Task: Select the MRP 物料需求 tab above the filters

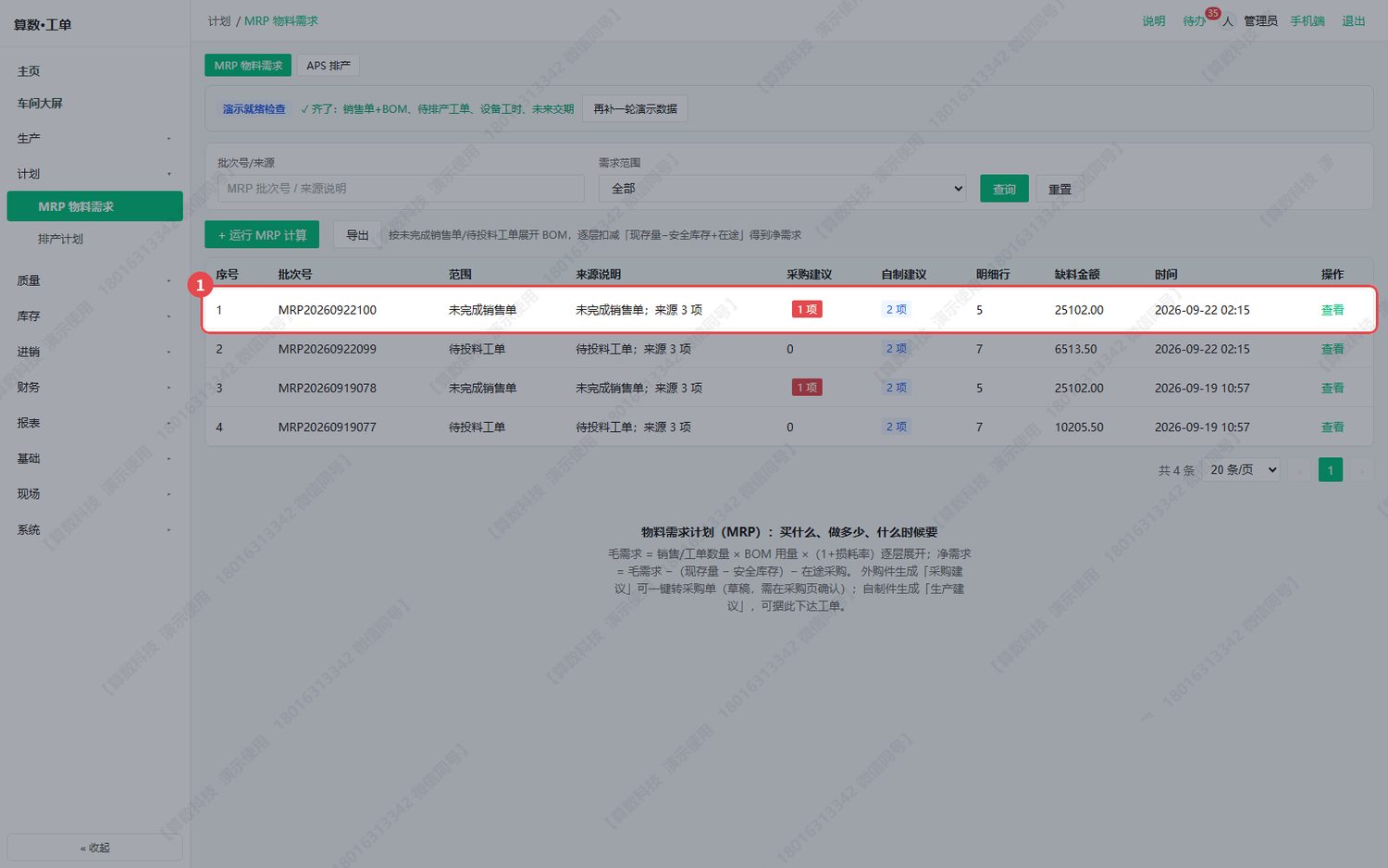Action: coord(248,66)
